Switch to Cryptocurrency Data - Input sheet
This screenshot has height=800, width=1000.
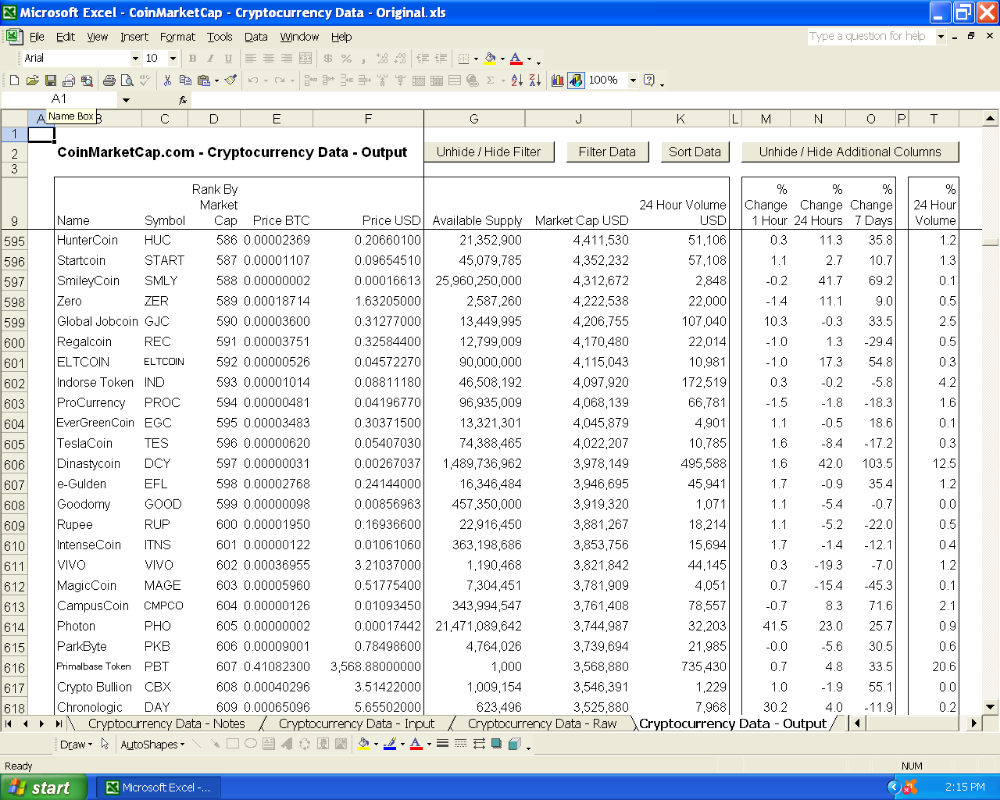pos(357,723)
